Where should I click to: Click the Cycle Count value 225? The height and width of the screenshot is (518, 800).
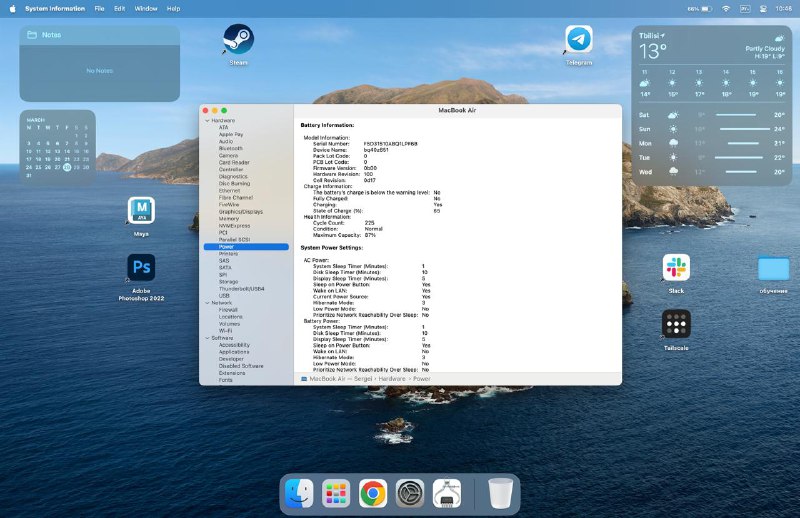click(x=369, y=223)
